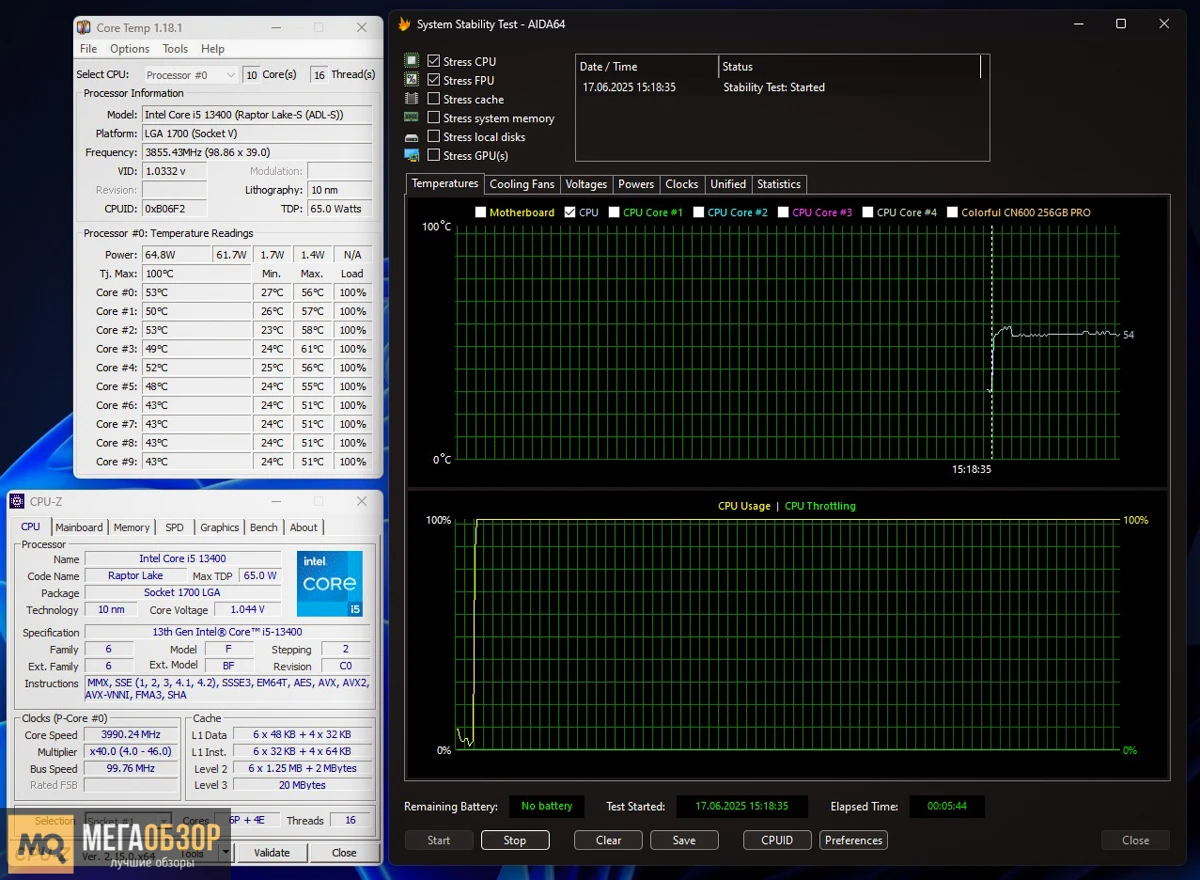
Task: Open the Select CPU Processor #0 dropdown
Action: click(191, 75)
